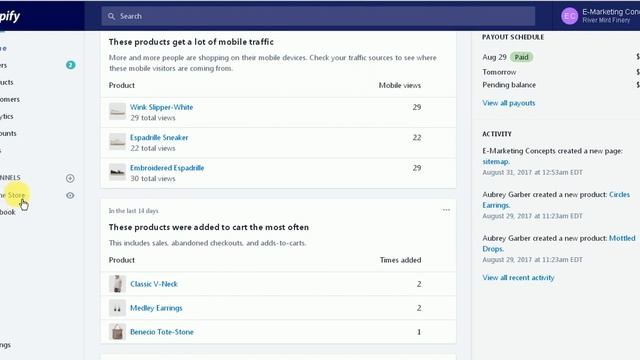This screenshot has height=360, width=640.
Task: View online store using eye icon
Action: [70, 196]
